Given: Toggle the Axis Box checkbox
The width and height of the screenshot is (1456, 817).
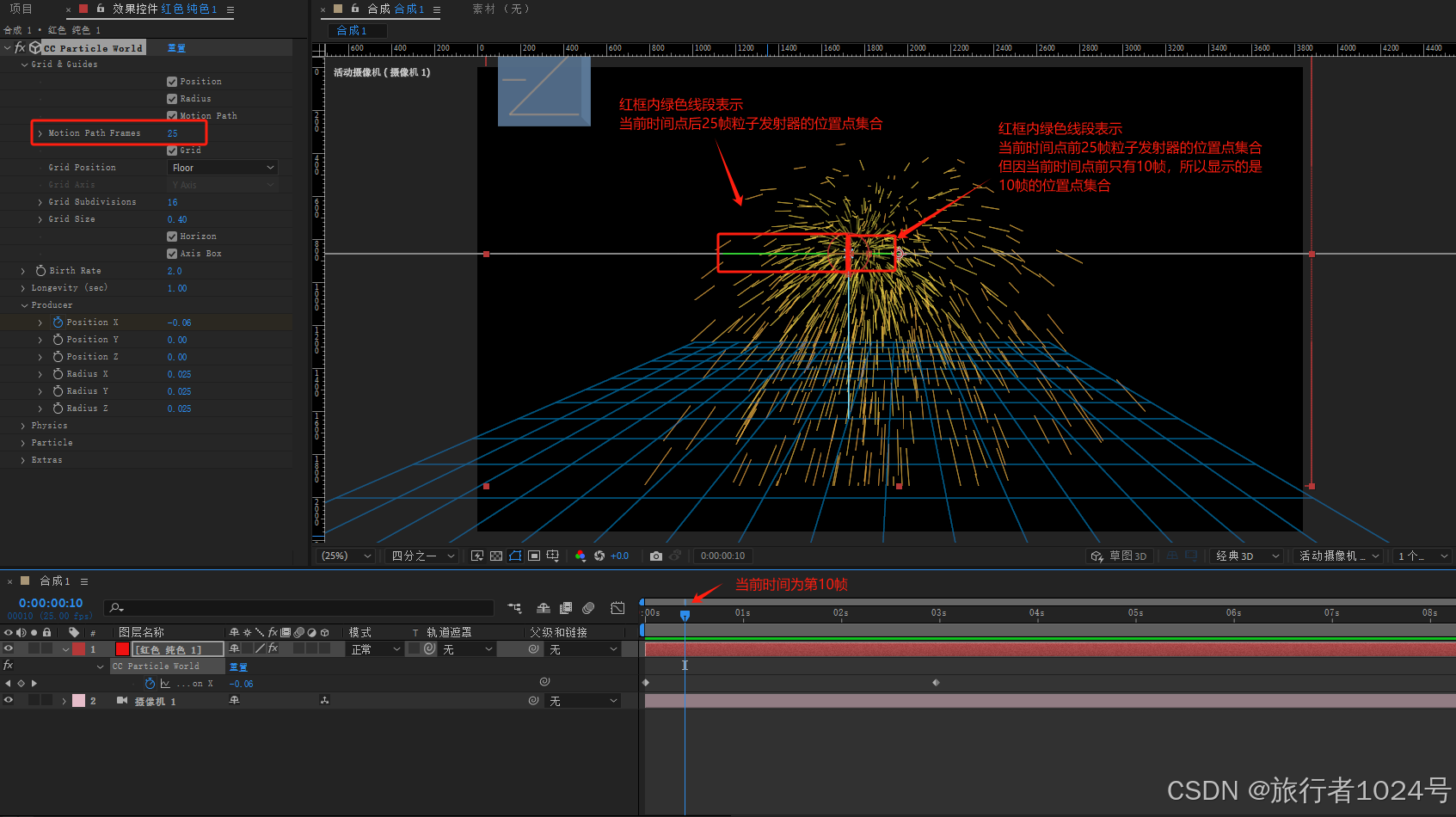Looking at the screenshot, I should (172, 254).
